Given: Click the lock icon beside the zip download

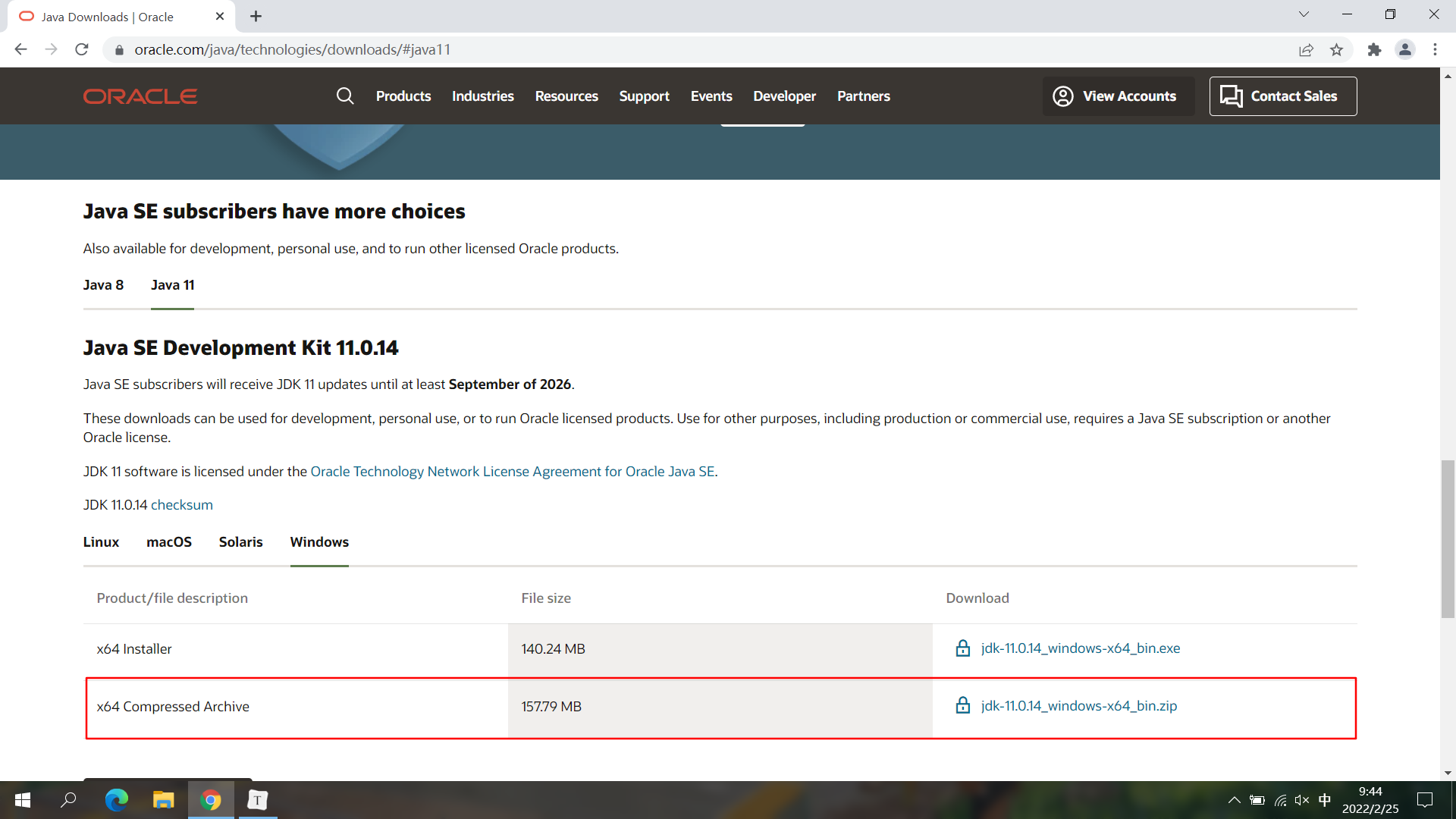Looking at the screenshot, I should pos(962,705).
